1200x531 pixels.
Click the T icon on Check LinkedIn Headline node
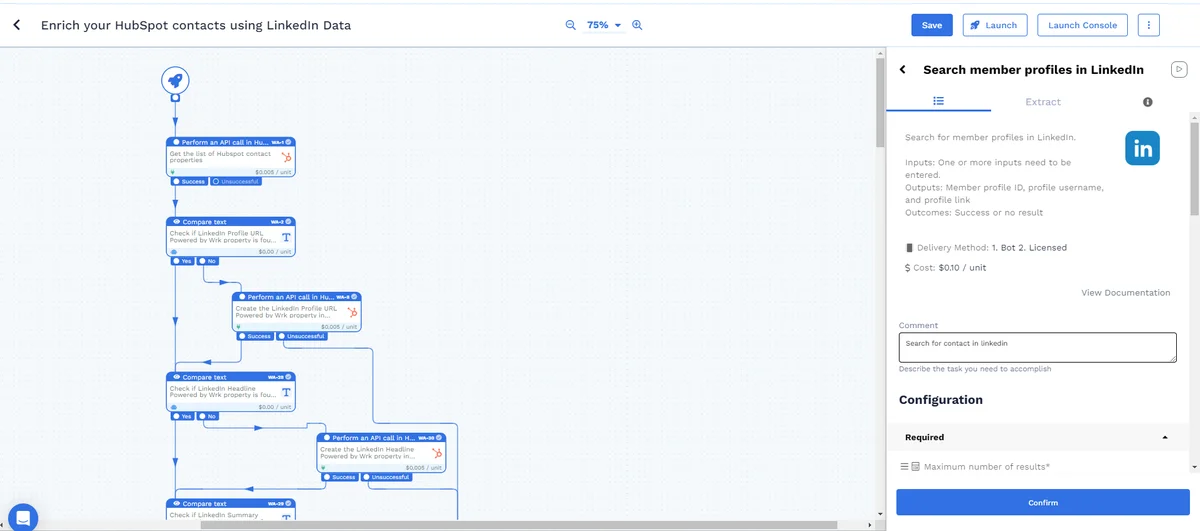[x=286, y=392]
